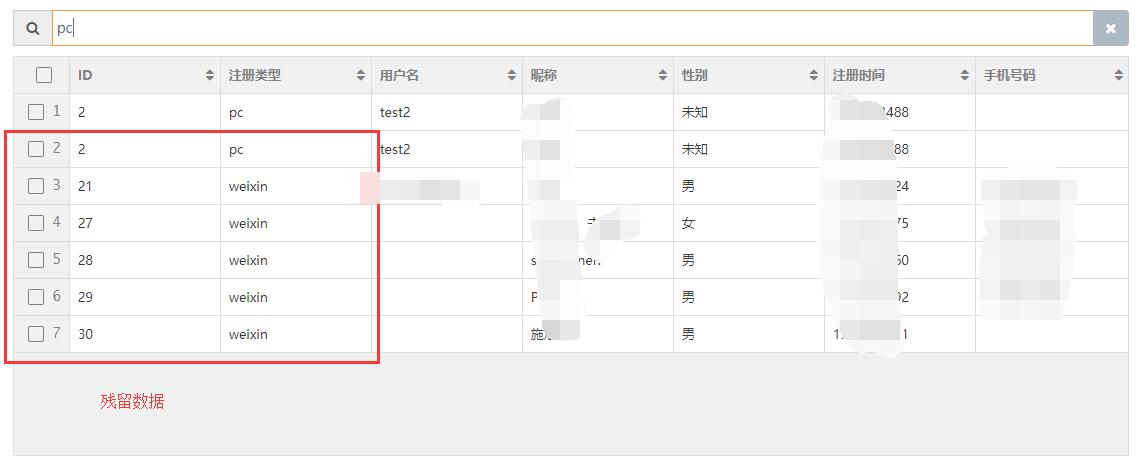Screen dimensions: 1143x467
Task: Click the 注册时间 header label
Action: (x=859, y=75)
